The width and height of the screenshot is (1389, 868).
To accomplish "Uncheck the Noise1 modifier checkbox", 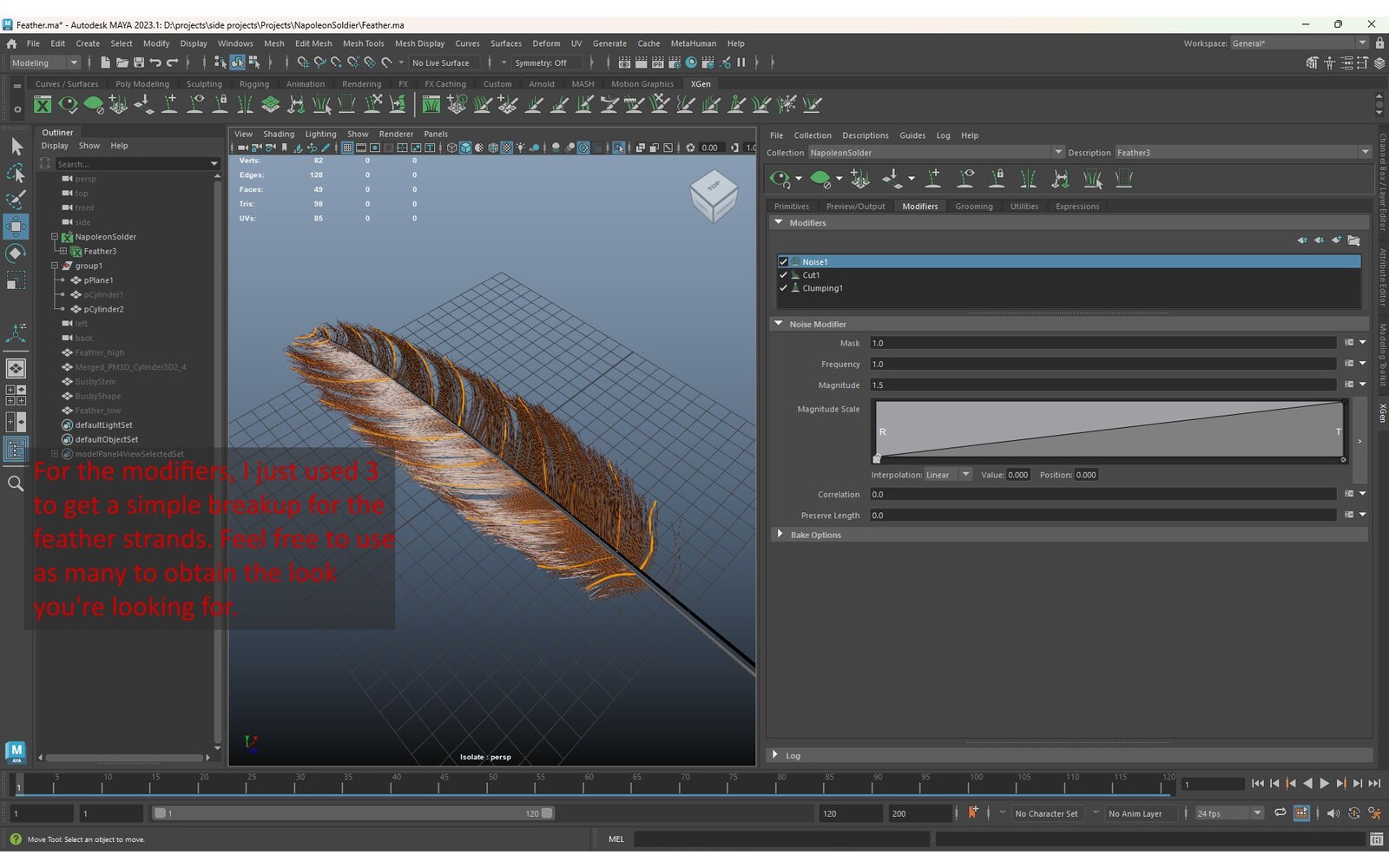I will [783, 262].
